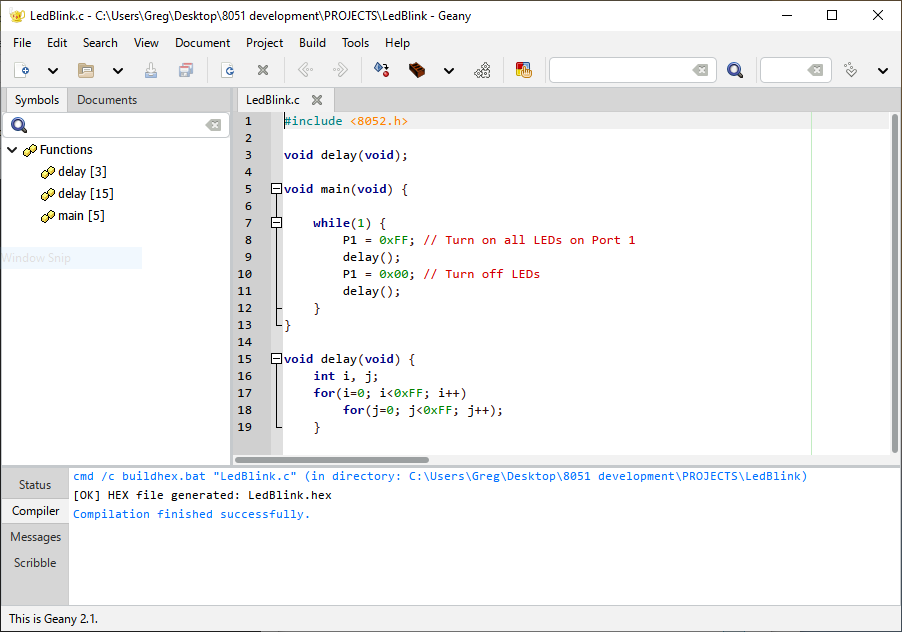Open the Edit menu

click(x=57, y=43)
